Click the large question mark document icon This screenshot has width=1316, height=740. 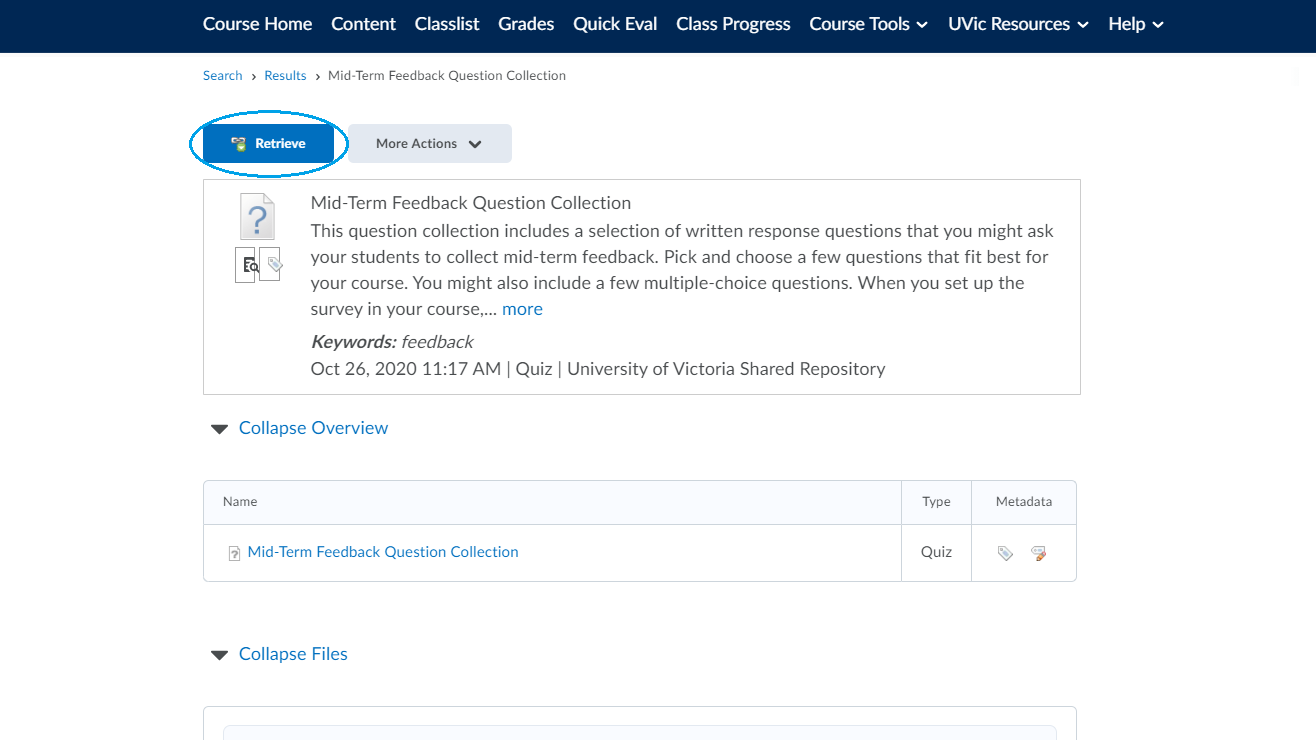point(257,216)
